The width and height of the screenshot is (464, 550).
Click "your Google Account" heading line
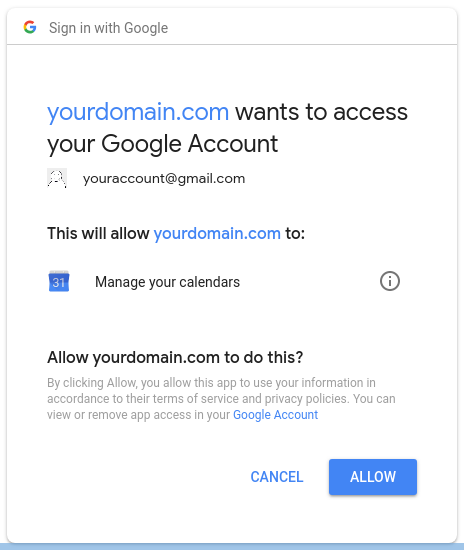[162, 144]
